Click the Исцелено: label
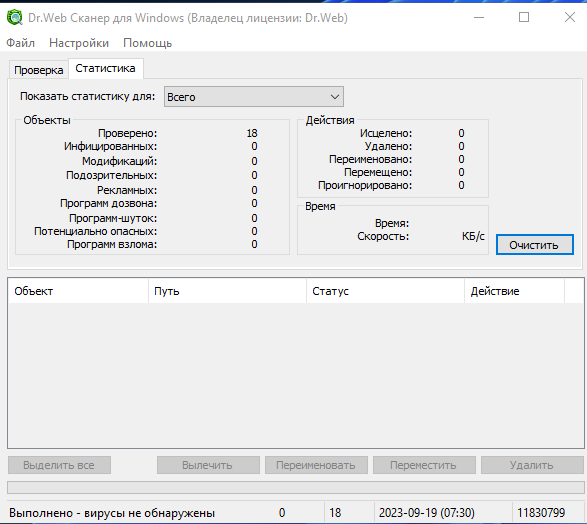 click(386, 133)
